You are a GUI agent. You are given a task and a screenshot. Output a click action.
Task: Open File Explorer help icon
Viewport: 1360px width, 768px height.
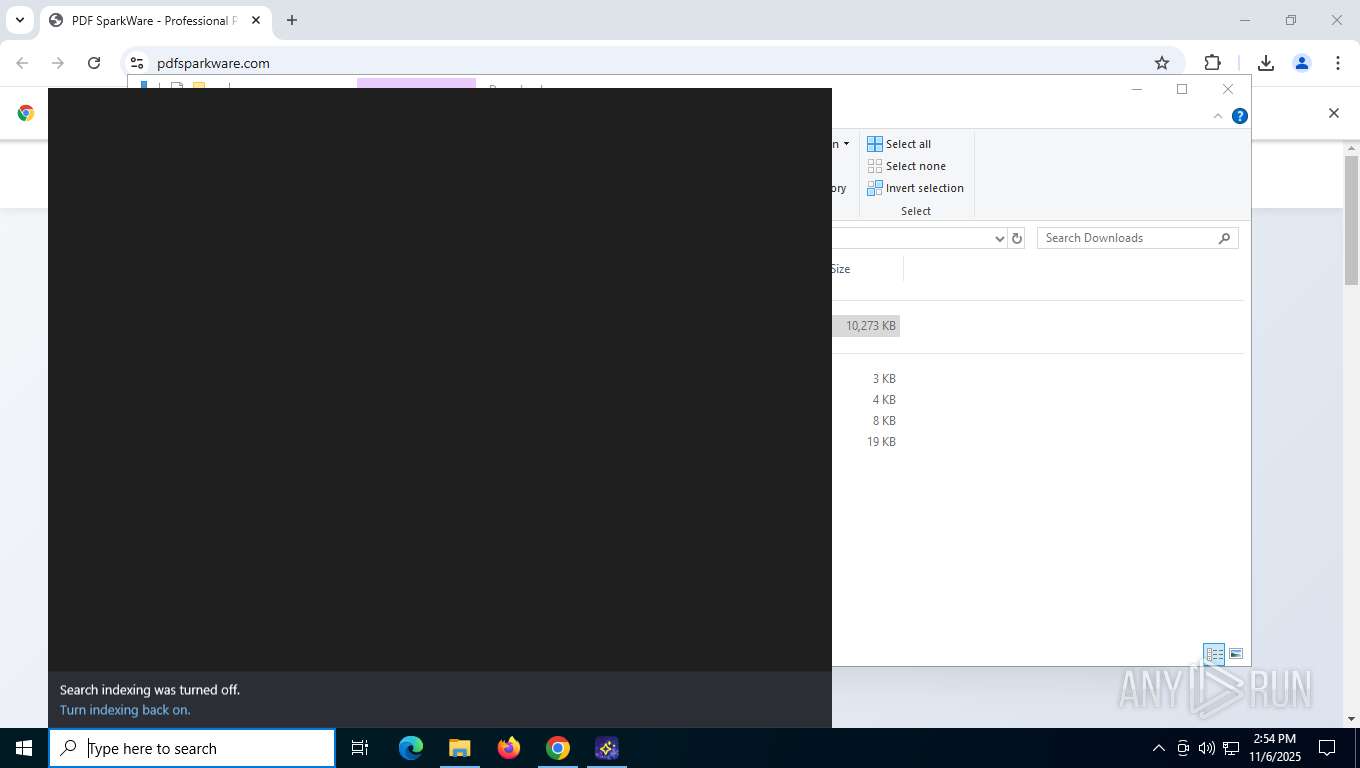[1240, 116]
